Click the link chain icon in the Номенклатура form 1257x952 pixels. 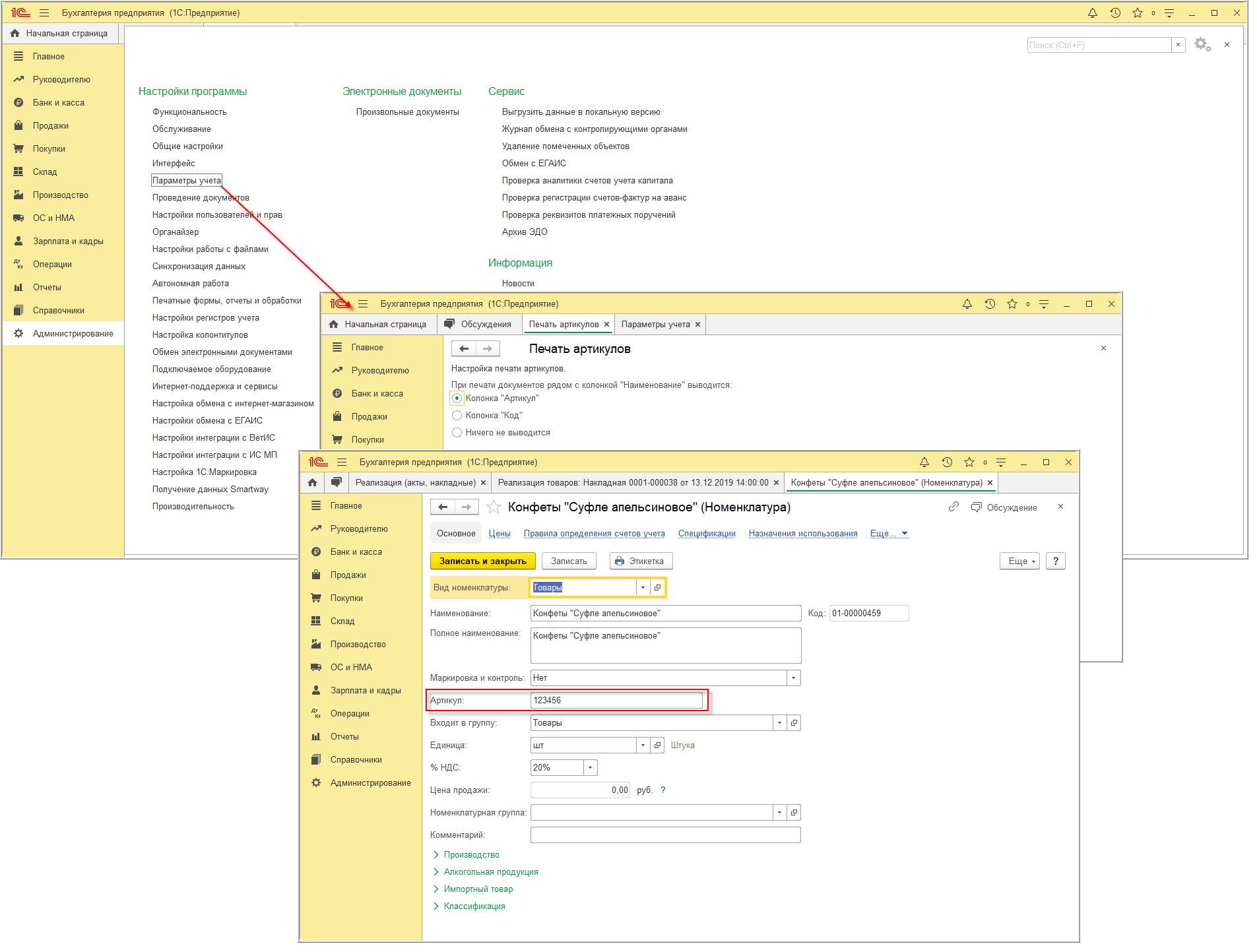coord(953,507)
